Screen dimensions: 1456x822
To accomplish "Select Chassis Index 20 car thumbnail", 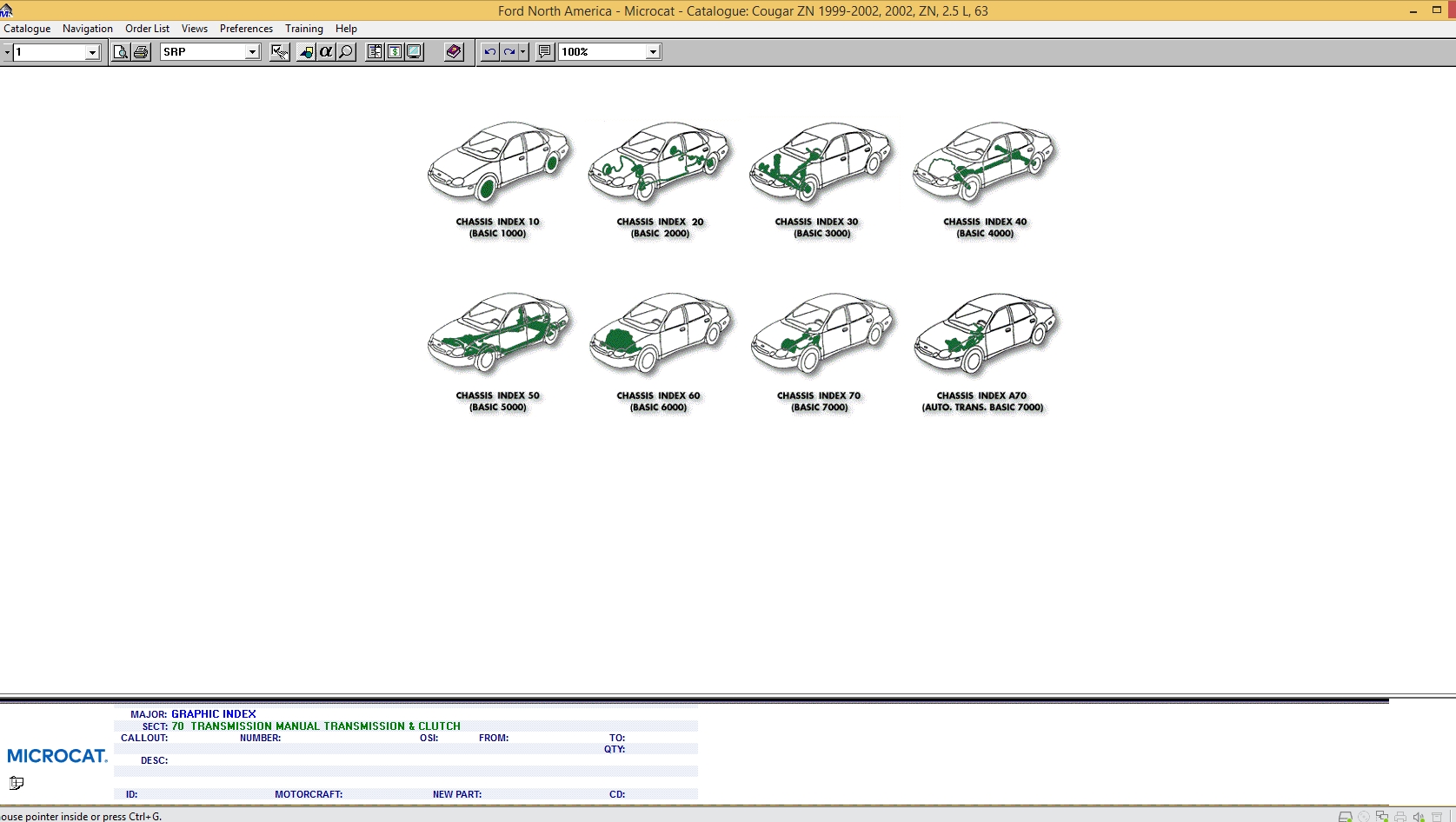I will (x=660, y=162).
